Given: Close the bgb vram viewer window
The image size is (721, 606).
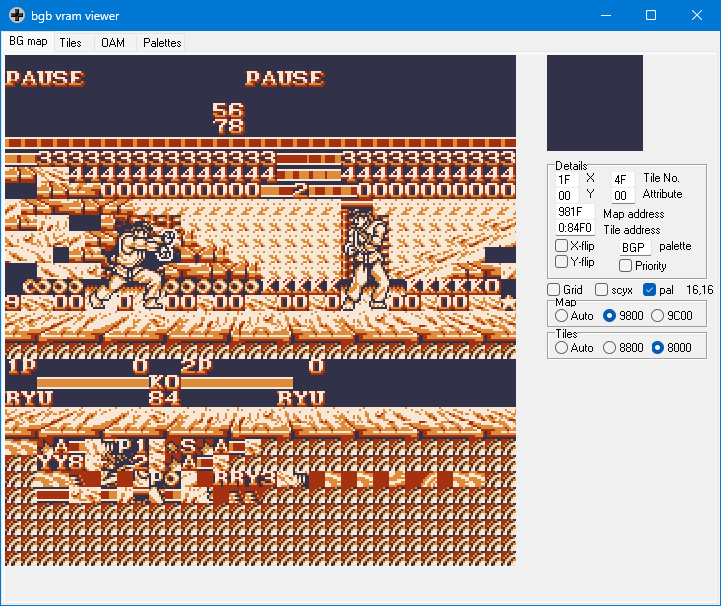Looking at the screenshot, I should (697, 15).
